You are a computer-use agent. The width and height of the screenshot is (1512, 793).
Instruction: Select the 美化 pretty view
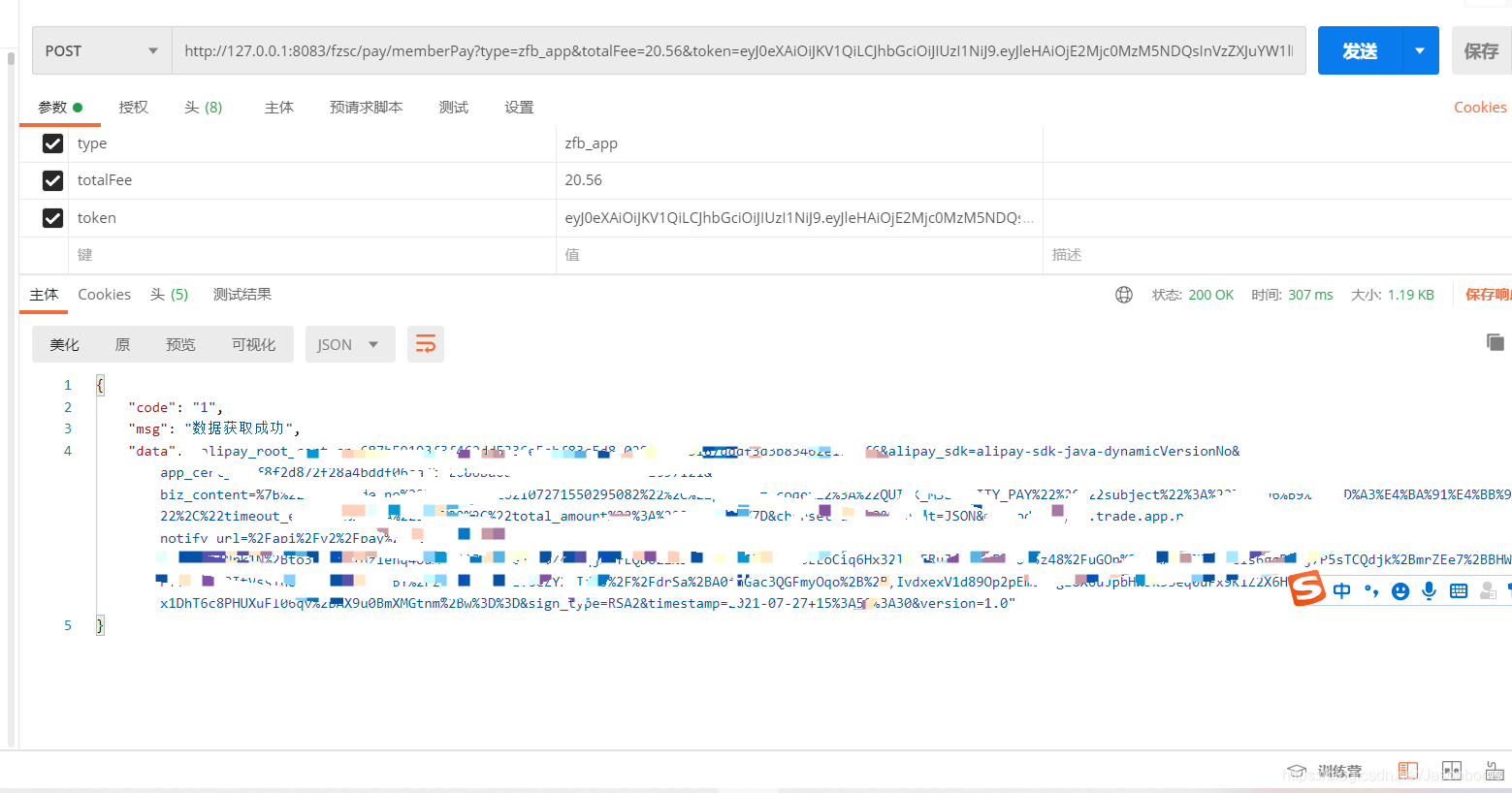click(x=65, y=345)
